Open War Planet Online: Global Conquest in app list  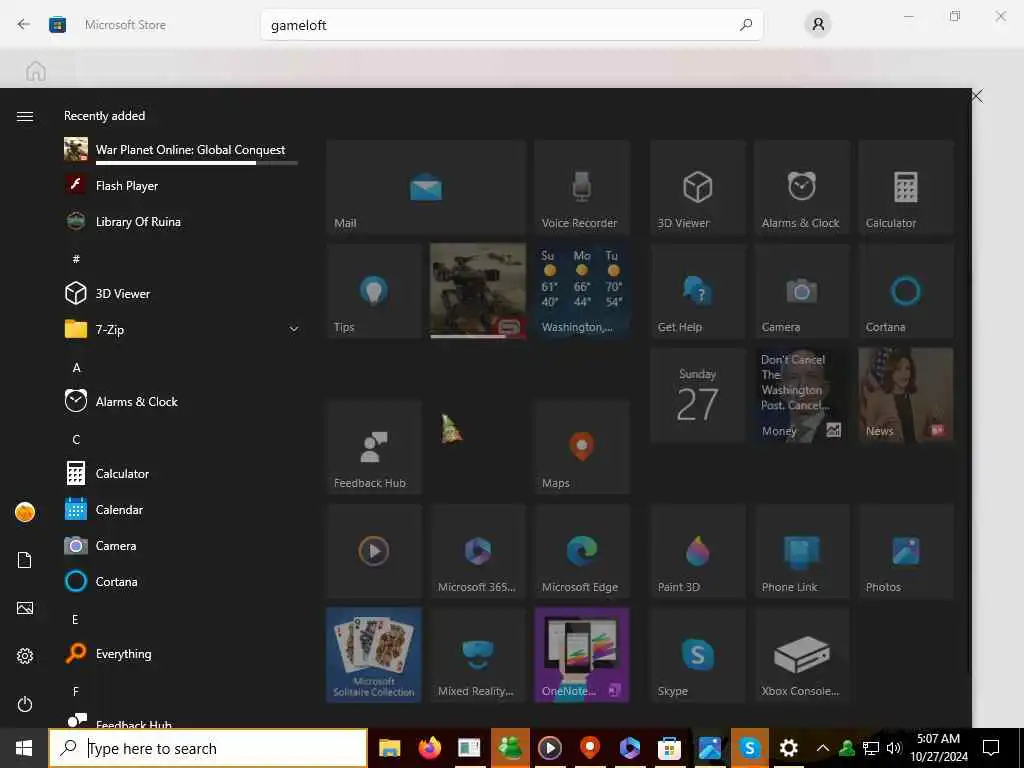182,150
